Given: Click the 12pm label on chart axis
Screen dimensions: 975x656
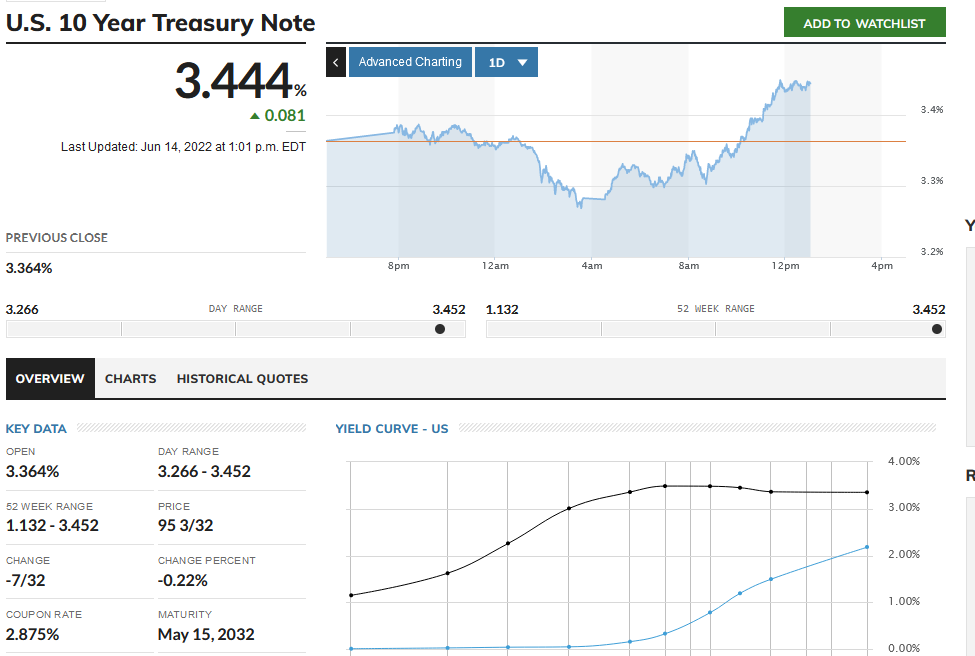Looking at the screenshot, I should click(785, 266).
